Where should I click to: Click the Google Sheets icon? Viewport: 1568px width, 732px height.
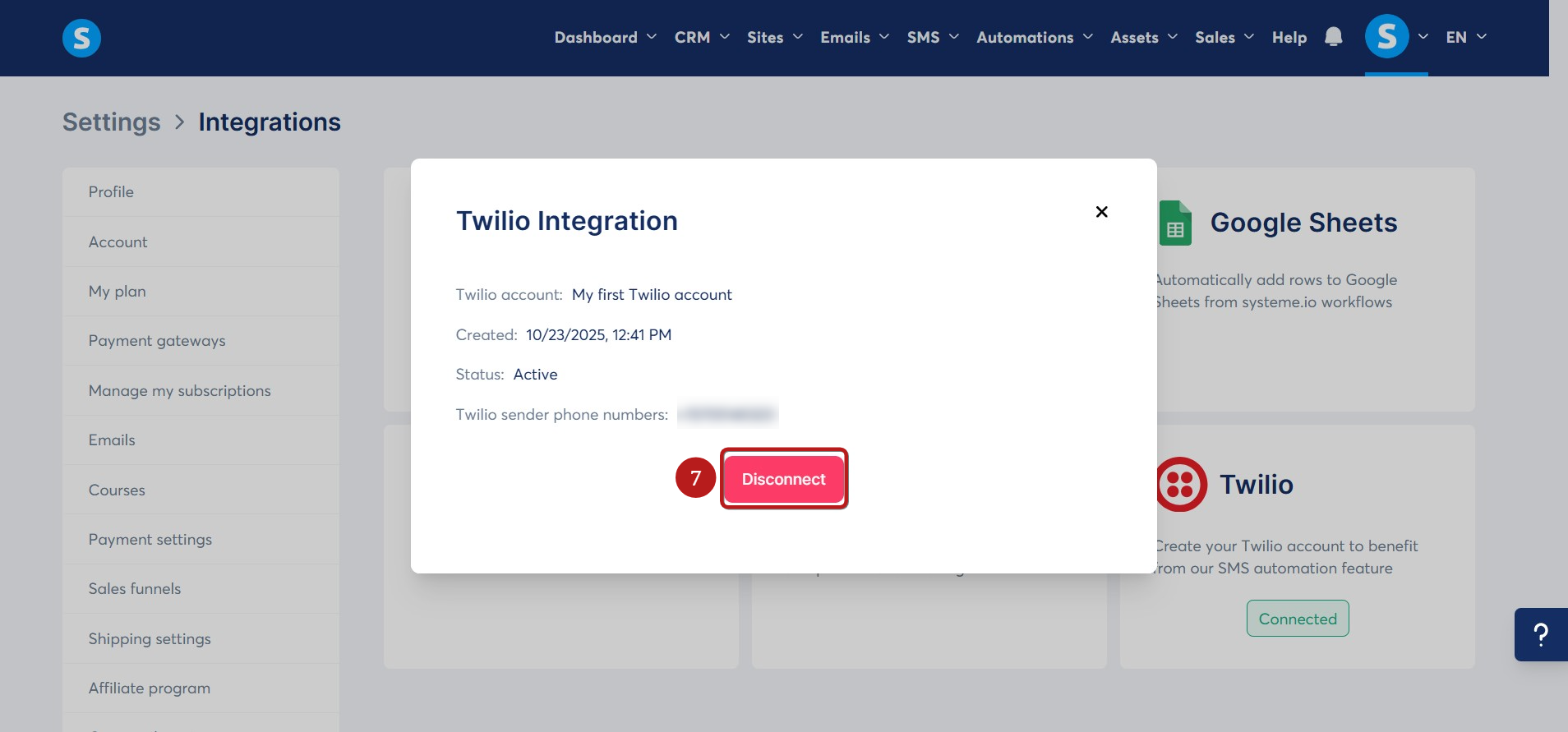1175,223
